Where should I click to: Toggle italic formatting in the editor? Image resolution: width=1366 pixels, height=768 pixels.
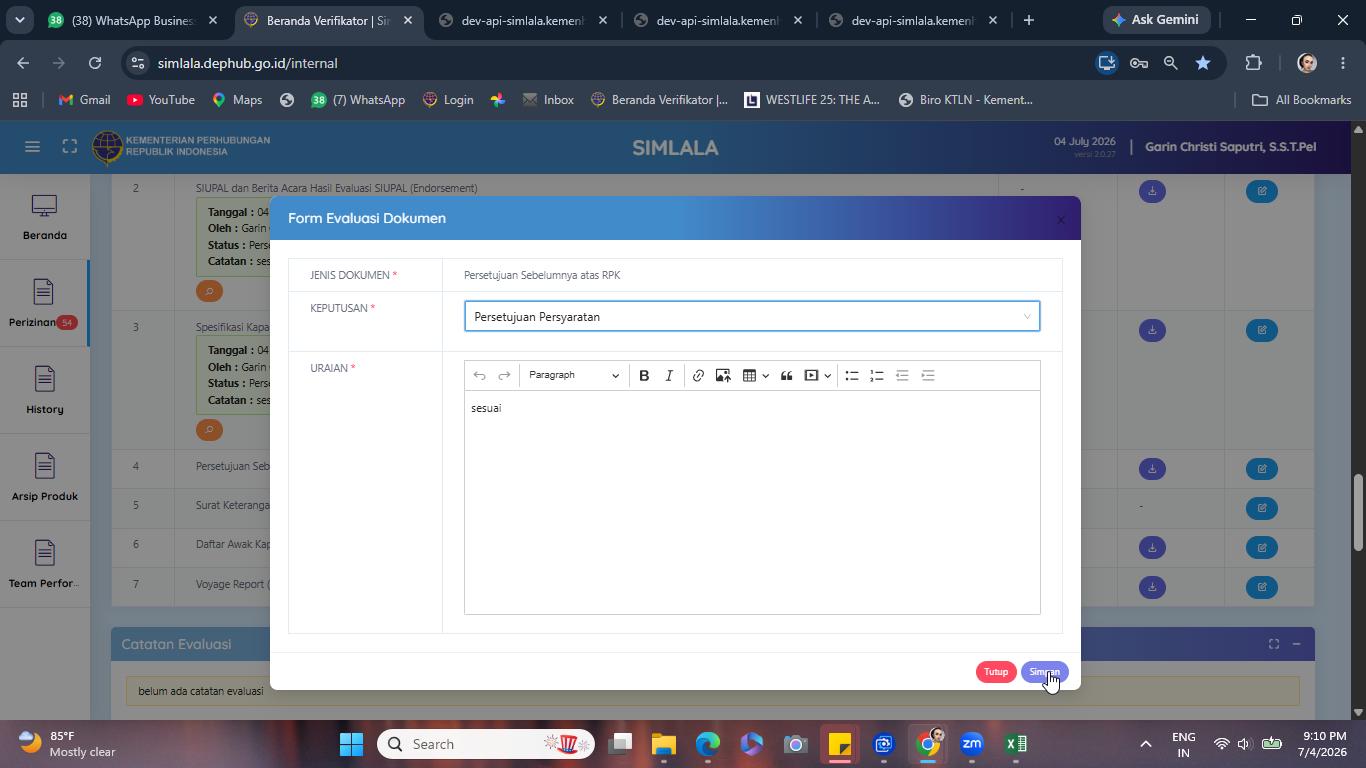tap(669, 376)
